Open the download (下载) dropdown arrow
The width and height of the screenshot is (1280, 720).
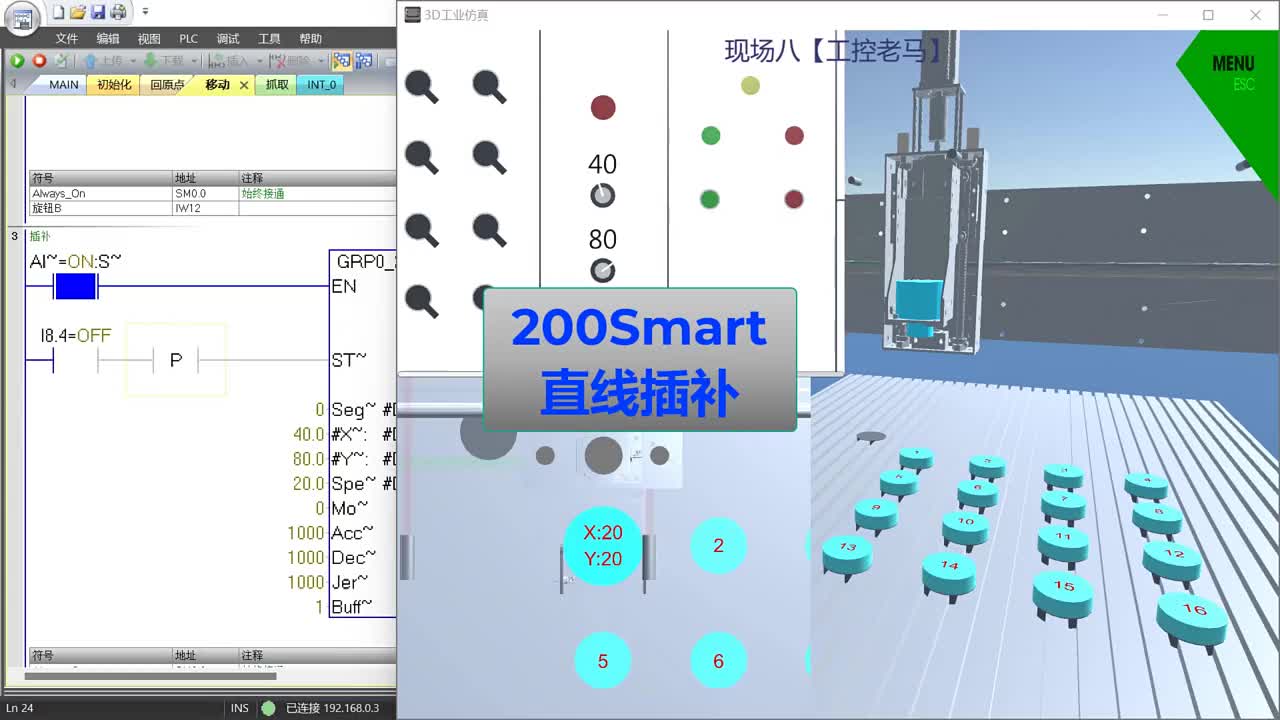point(194,61)
